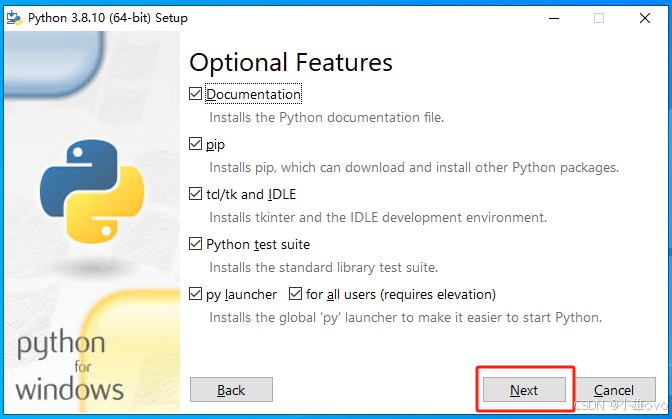Click the pip description text

pos(413,167)
